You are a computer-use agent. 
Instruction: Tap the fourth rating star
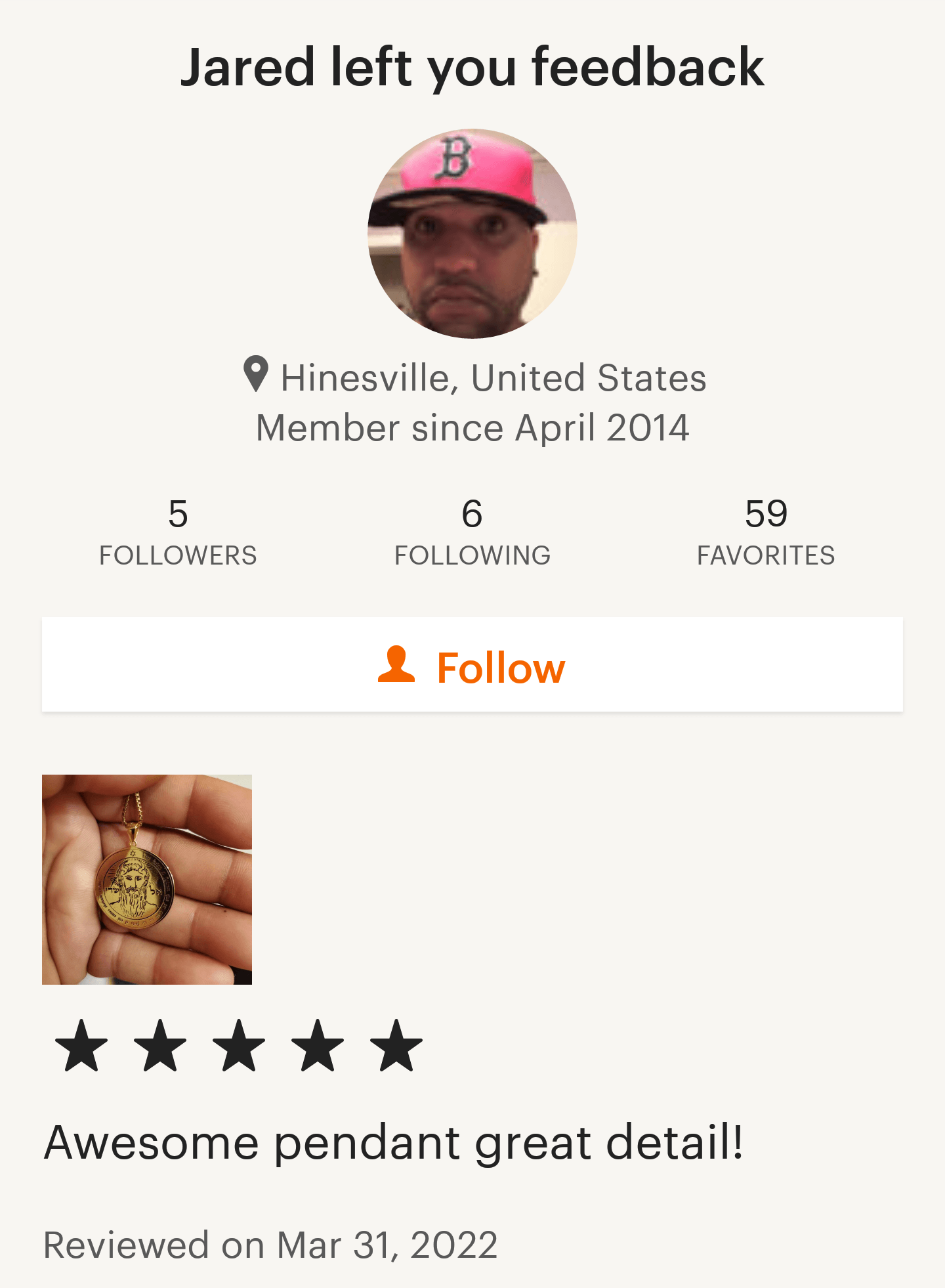pyautogui.click(x=318, y=1045)
